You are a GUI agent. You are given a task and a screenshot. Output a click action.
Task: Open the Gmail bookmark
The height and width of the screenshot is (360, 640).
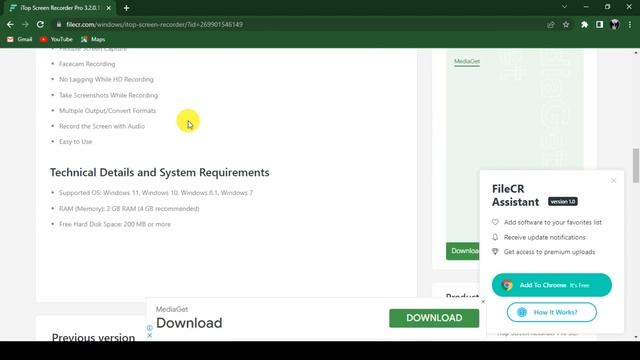coord(19,39)
